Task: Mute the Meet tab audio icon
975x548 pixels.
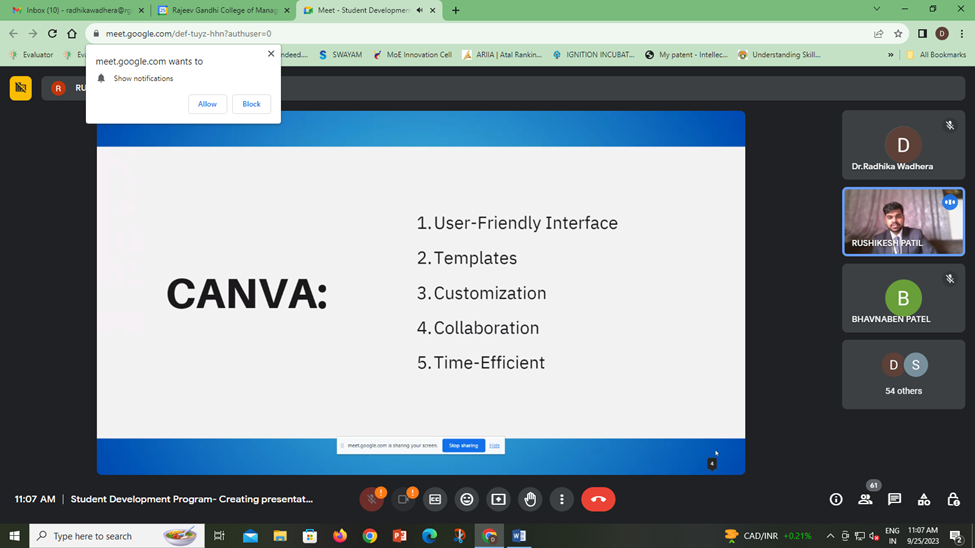Action: tap(420, 10)
